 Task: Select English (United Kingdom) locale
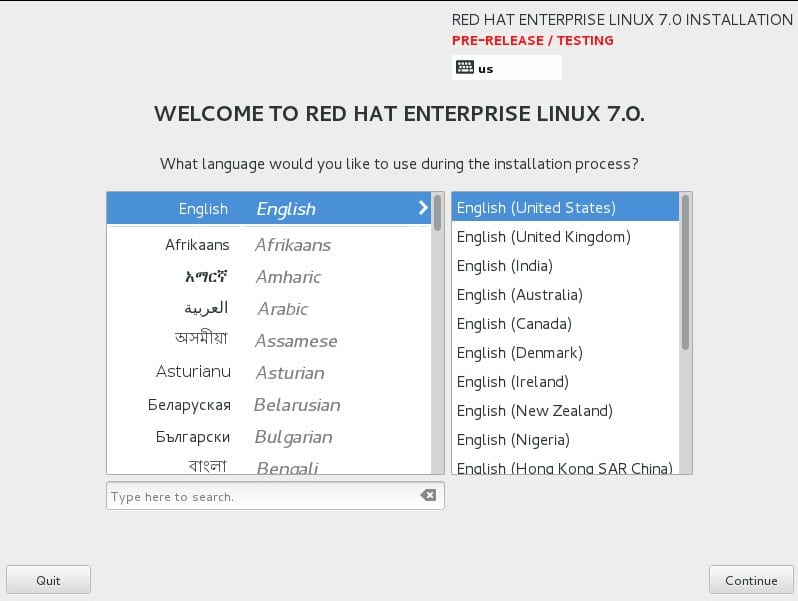(x=543, y=237)
